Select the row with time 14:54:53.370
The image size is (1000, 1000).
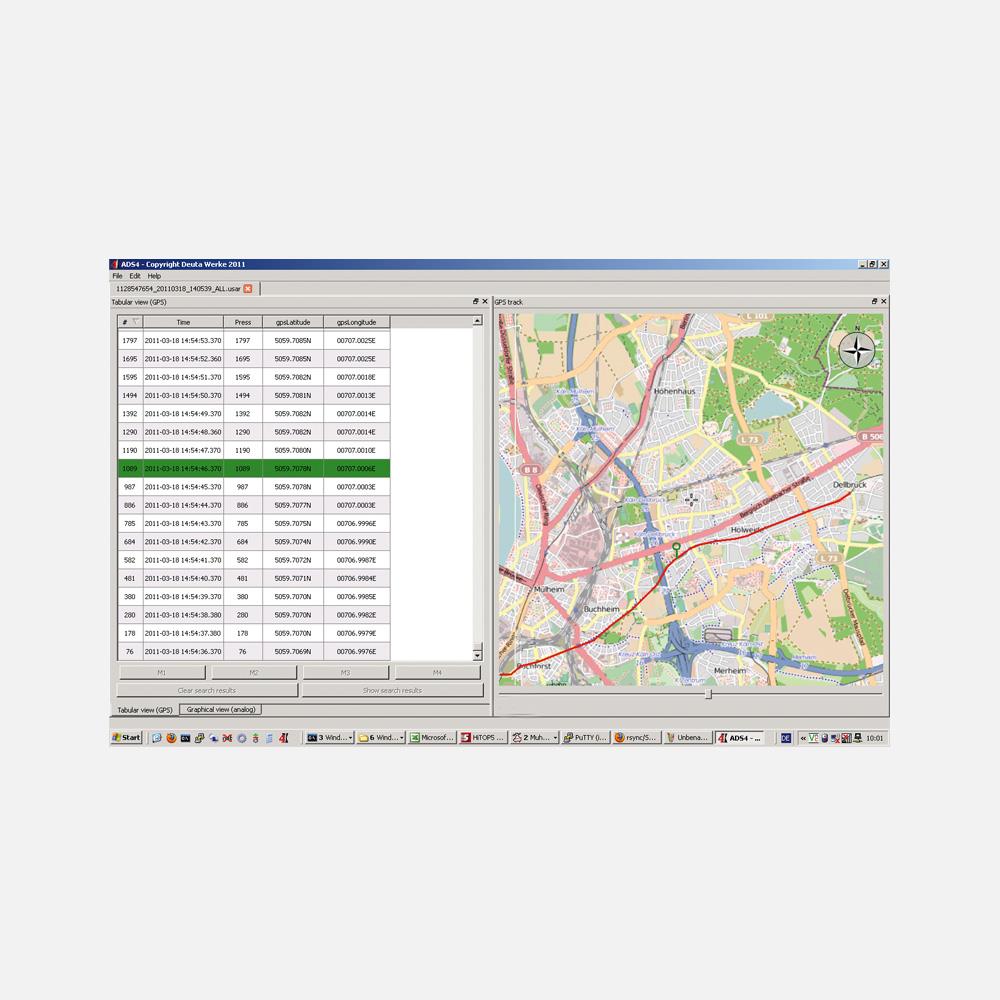point(254,341)
